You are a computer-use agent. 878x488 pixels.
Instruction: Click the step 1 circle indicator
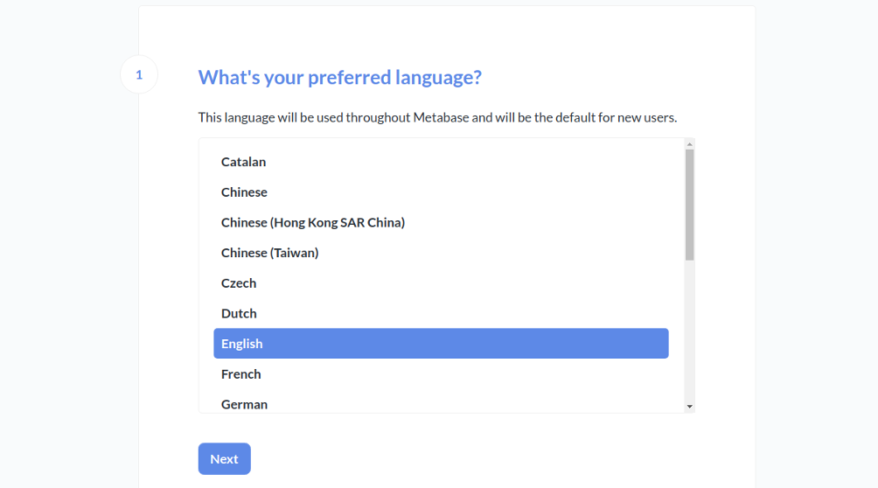click(139, 75)
